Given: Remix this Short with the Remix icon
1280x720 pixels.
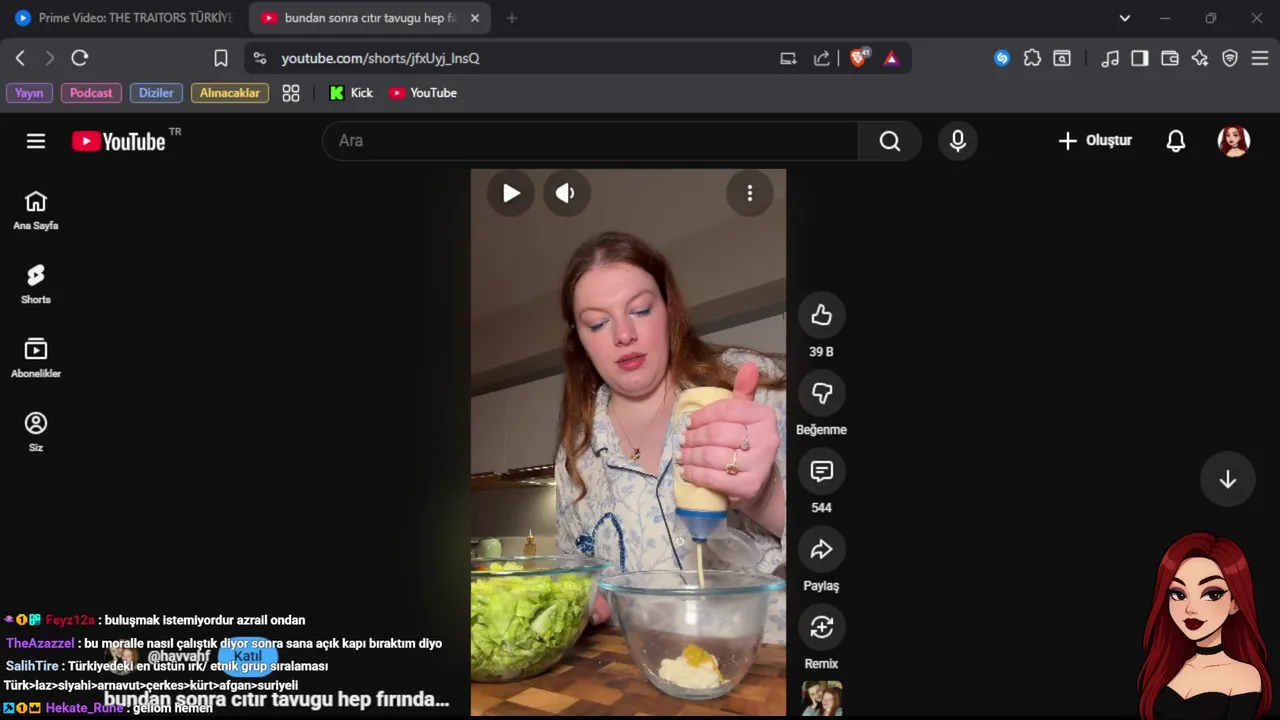Looking at the screenshot, I should tap(821, 627).
